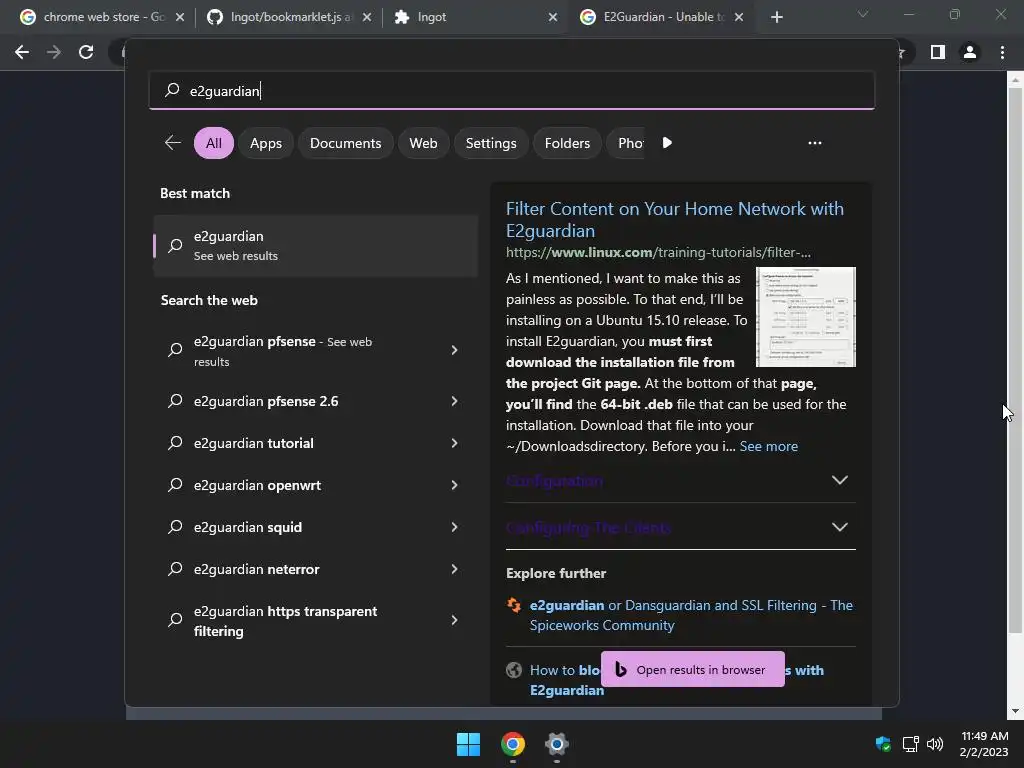Viewport: 1024px width, 768px height.
Task: Click the search box containing e2guardian
Action: coord(511,90)
